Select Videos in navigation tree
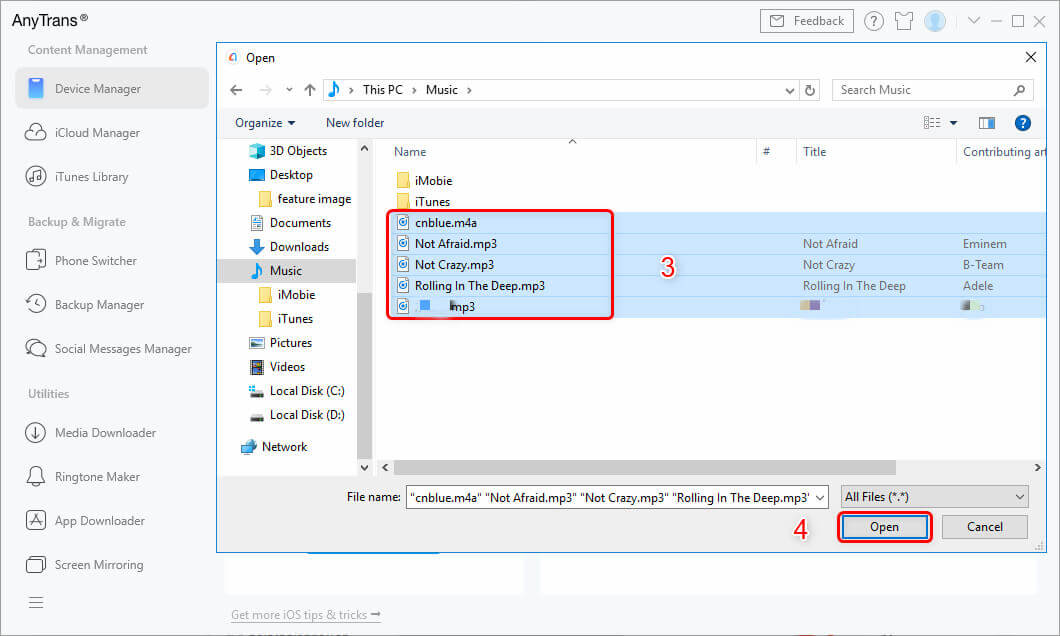Screen dimensions: 1060x636 (x=287, y=366)
